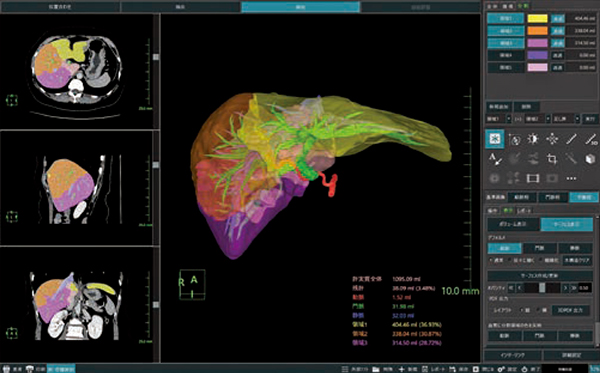
Task: Switch to the second workflow tab at top
Action: (x=180, y=7)
